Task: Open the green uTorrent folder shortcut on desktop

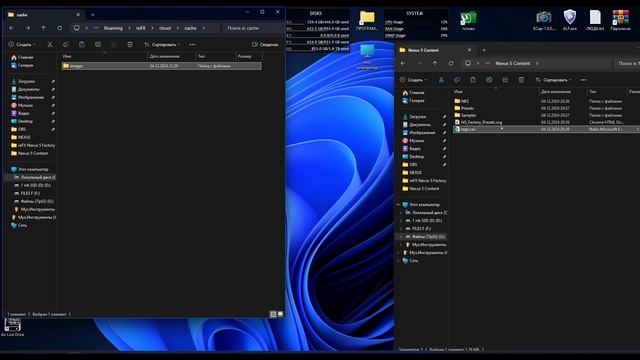Action: pos(468,20)
